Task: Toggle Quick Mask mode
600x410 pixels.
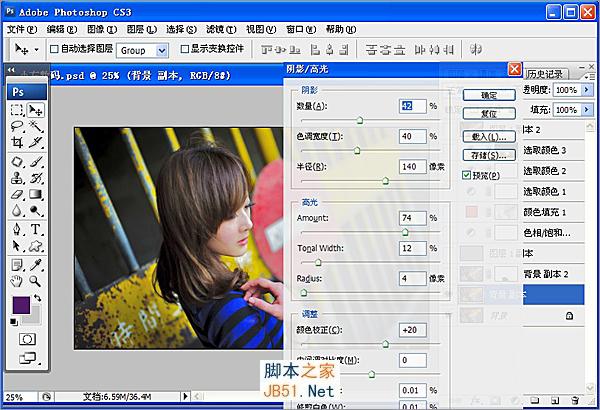Action: (x=27, y=339)
